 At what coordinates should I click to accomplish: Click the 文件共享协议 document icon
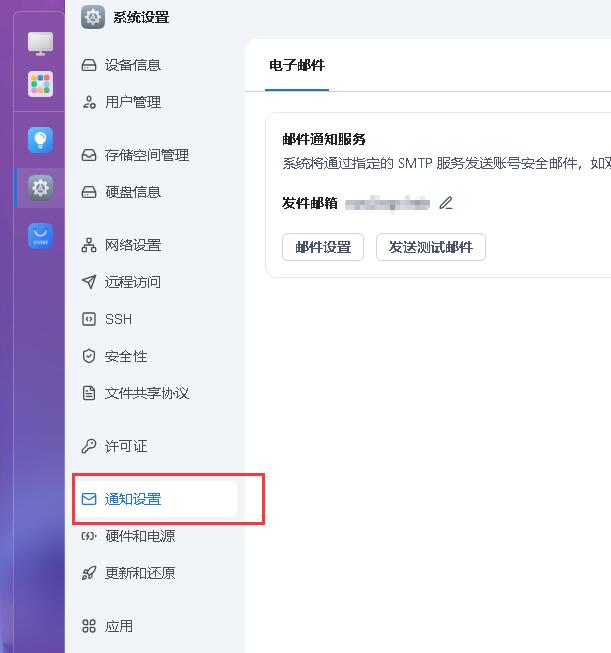click(x=89, y=393)
